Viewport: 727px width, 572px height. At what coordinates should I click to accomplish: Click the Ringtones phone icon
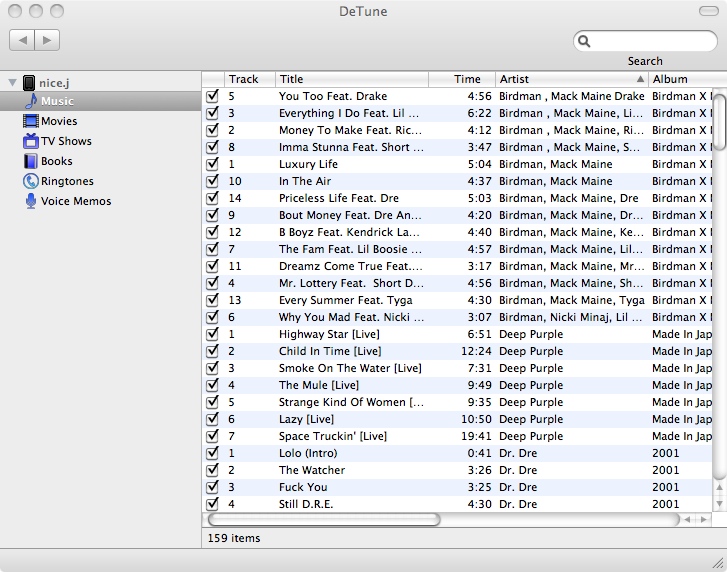31,181
